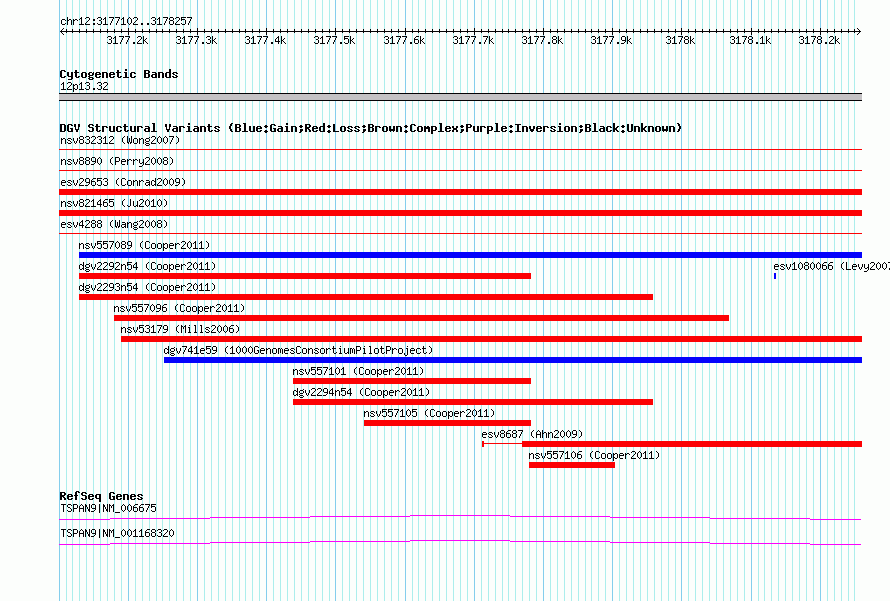Click the nsv557106 (Cooper2011) label
The image size is (890, 601).
click(x=594, y=455)
